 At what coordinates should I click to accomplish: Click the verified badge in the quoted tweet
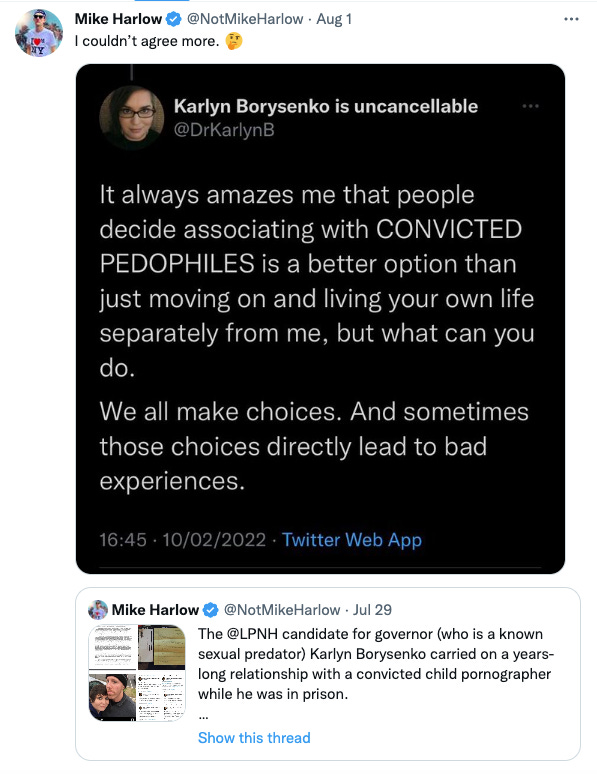[211, 610]
